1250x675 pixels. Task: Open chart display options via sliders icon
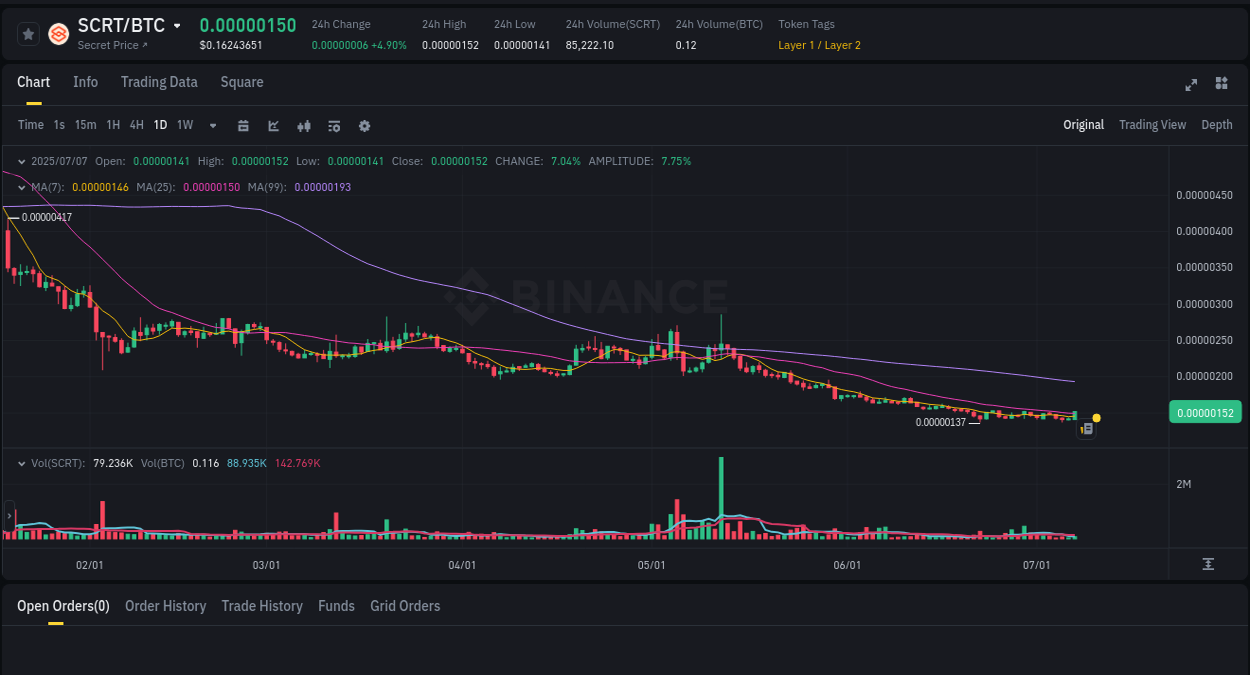click(x=333, y=125)
